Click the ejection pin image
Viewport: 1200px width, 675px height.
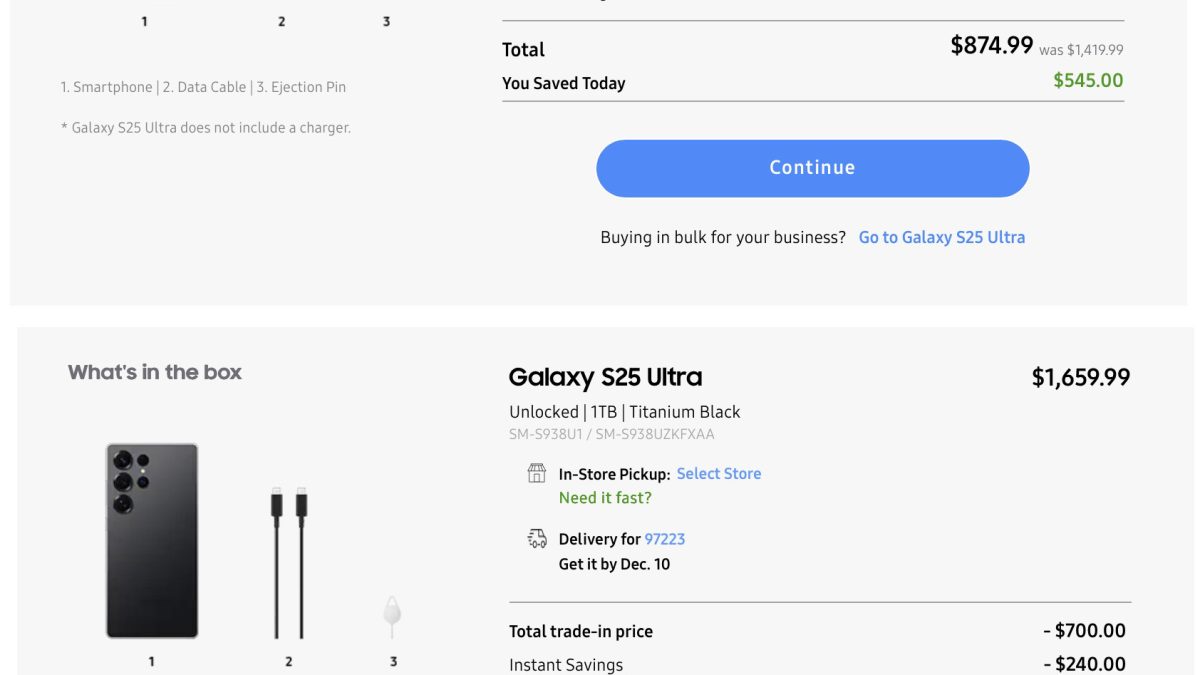[x=393, y=617]
